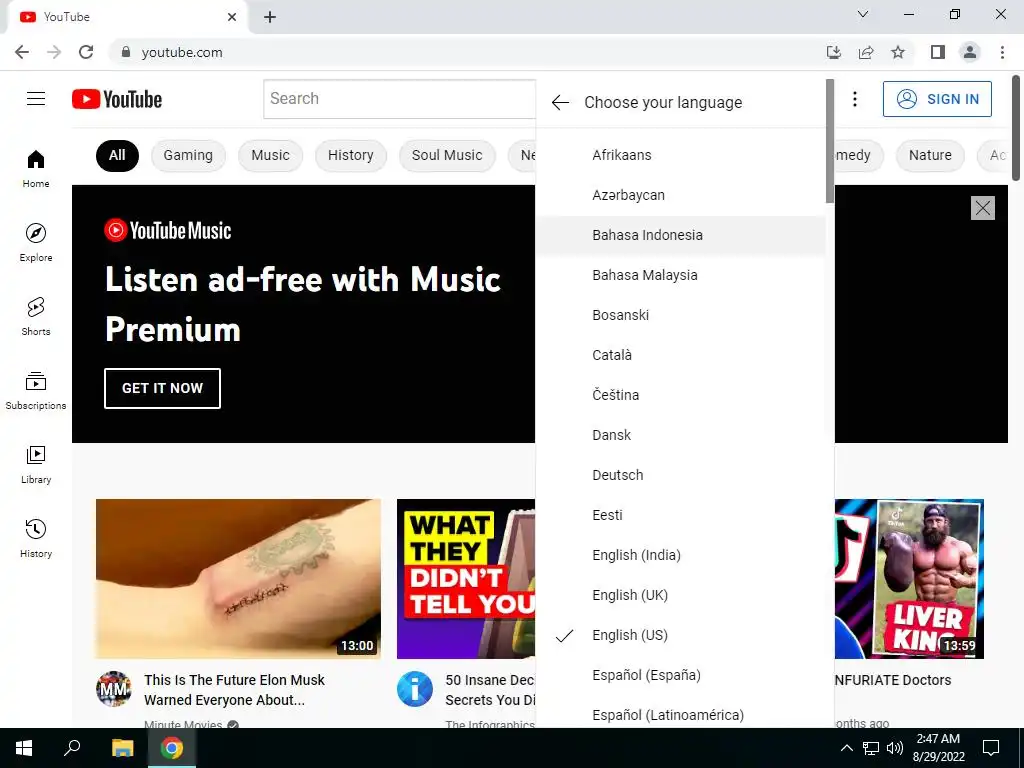The height and width of the screenshot is (768, 1024).
Task: Open the YouTube hamburger guide menu
Action: (36, 99)
